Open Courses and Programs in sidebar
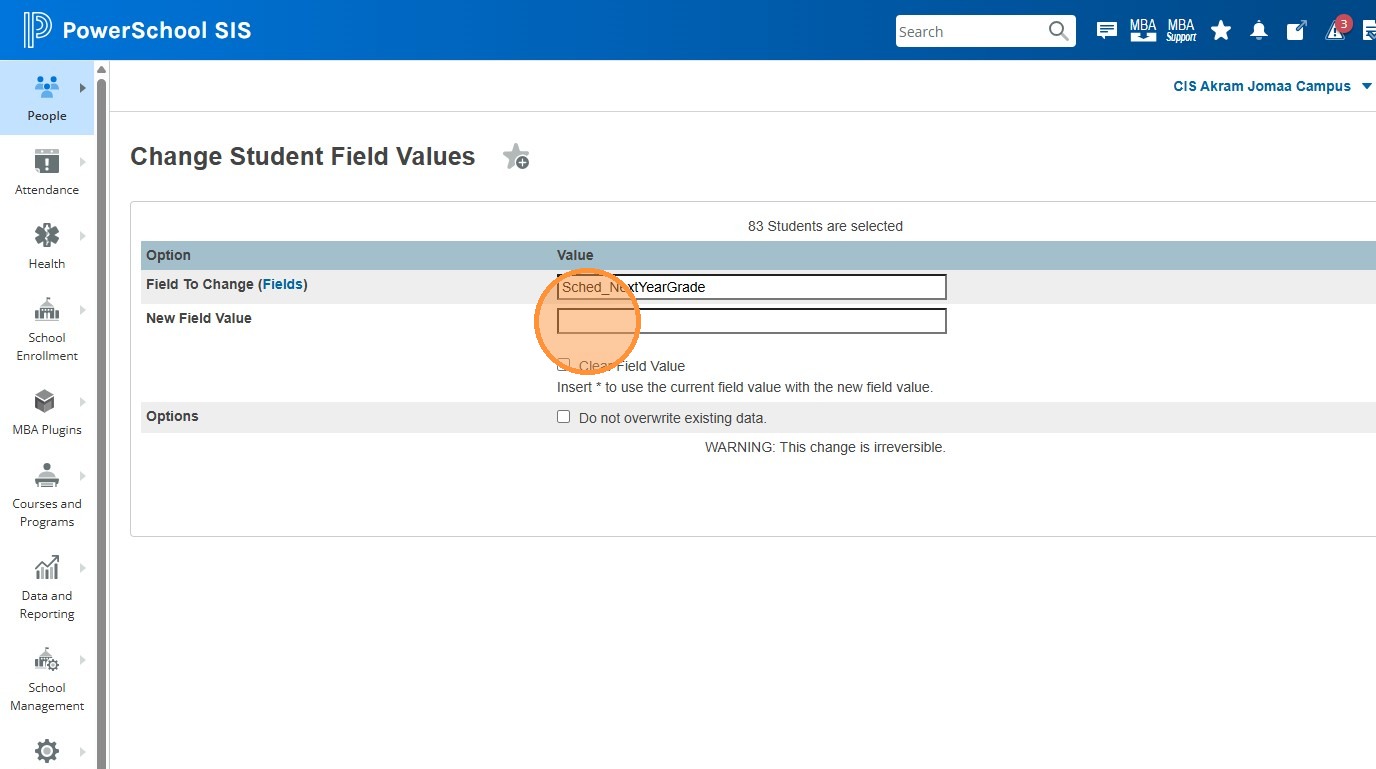Viewport: 1376px width, 769px height. point(47,495)
